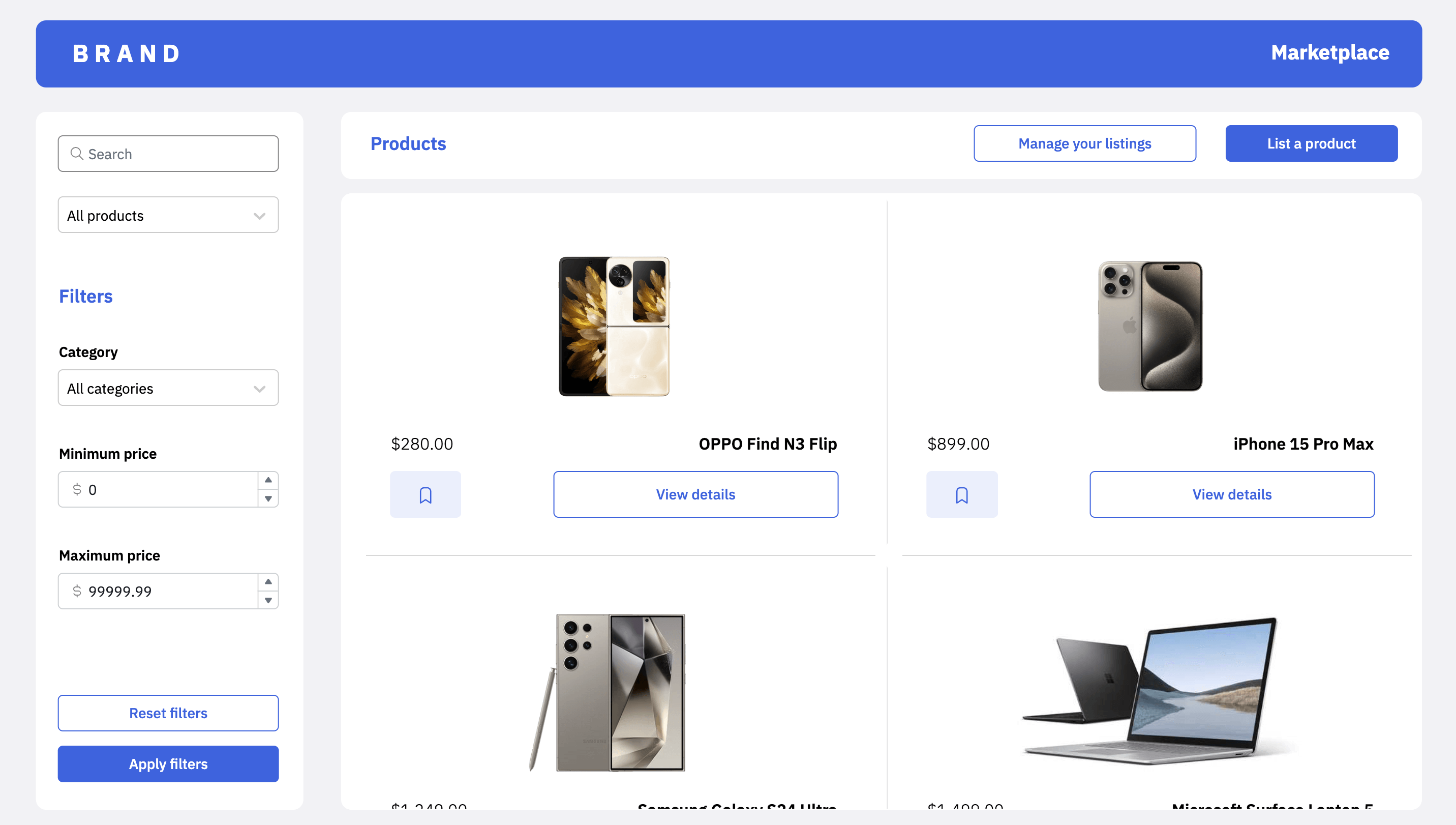Expand the All categories dropdown
The image size is (1456, 825).
(168, 388)
